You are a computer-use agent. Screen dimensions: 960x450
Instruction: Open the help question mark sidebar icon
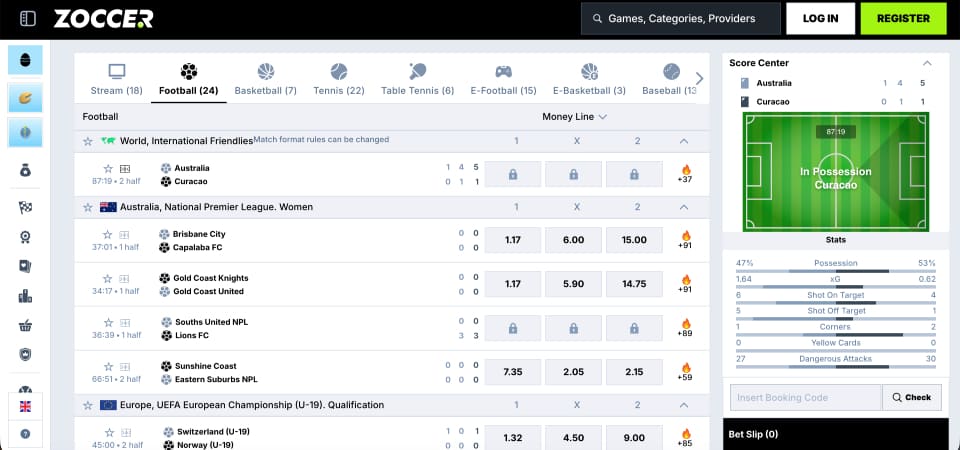(25, 434)
